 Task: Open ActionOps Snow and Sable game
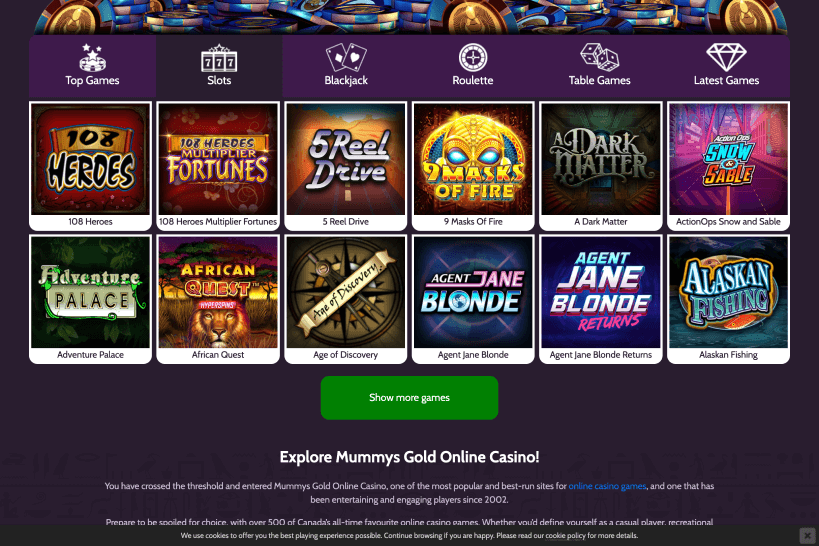(728, 166)
